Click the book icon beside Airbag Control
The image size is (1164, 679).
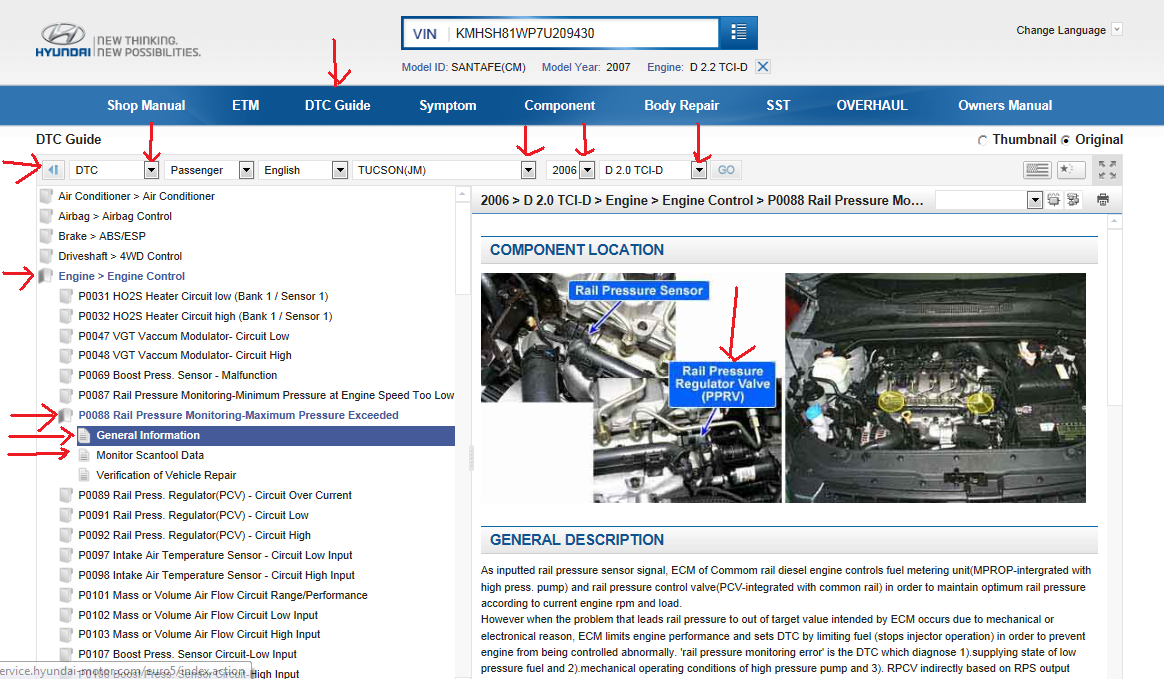[46, 216]
